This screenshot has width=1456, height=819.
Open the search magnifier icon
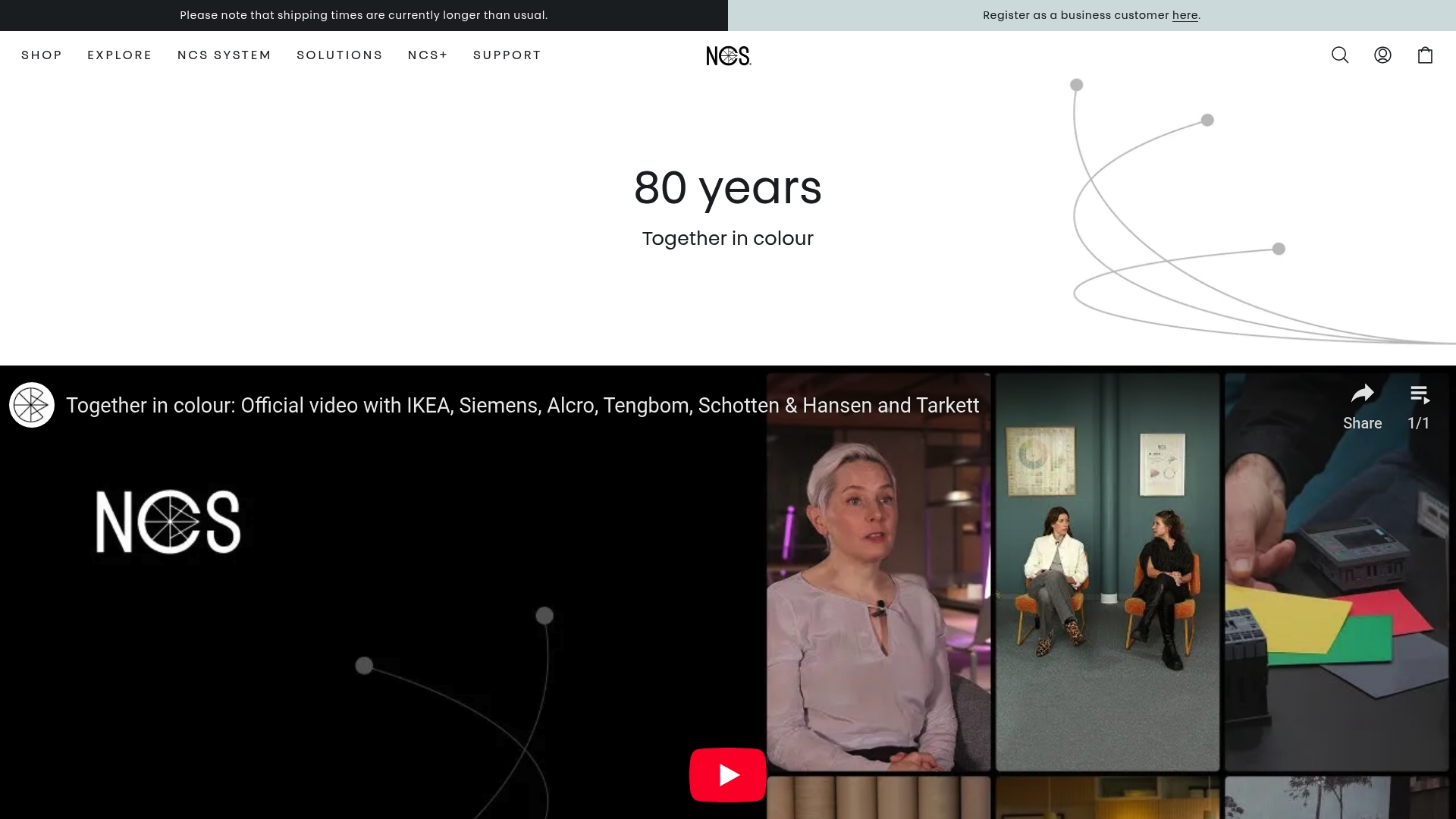coord(1340,55)
